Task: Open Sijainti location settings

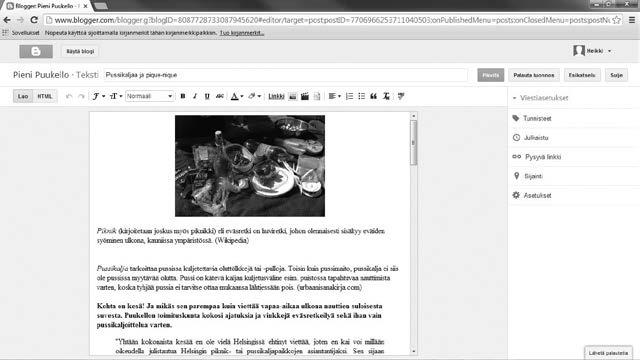Action: (528, 176)
